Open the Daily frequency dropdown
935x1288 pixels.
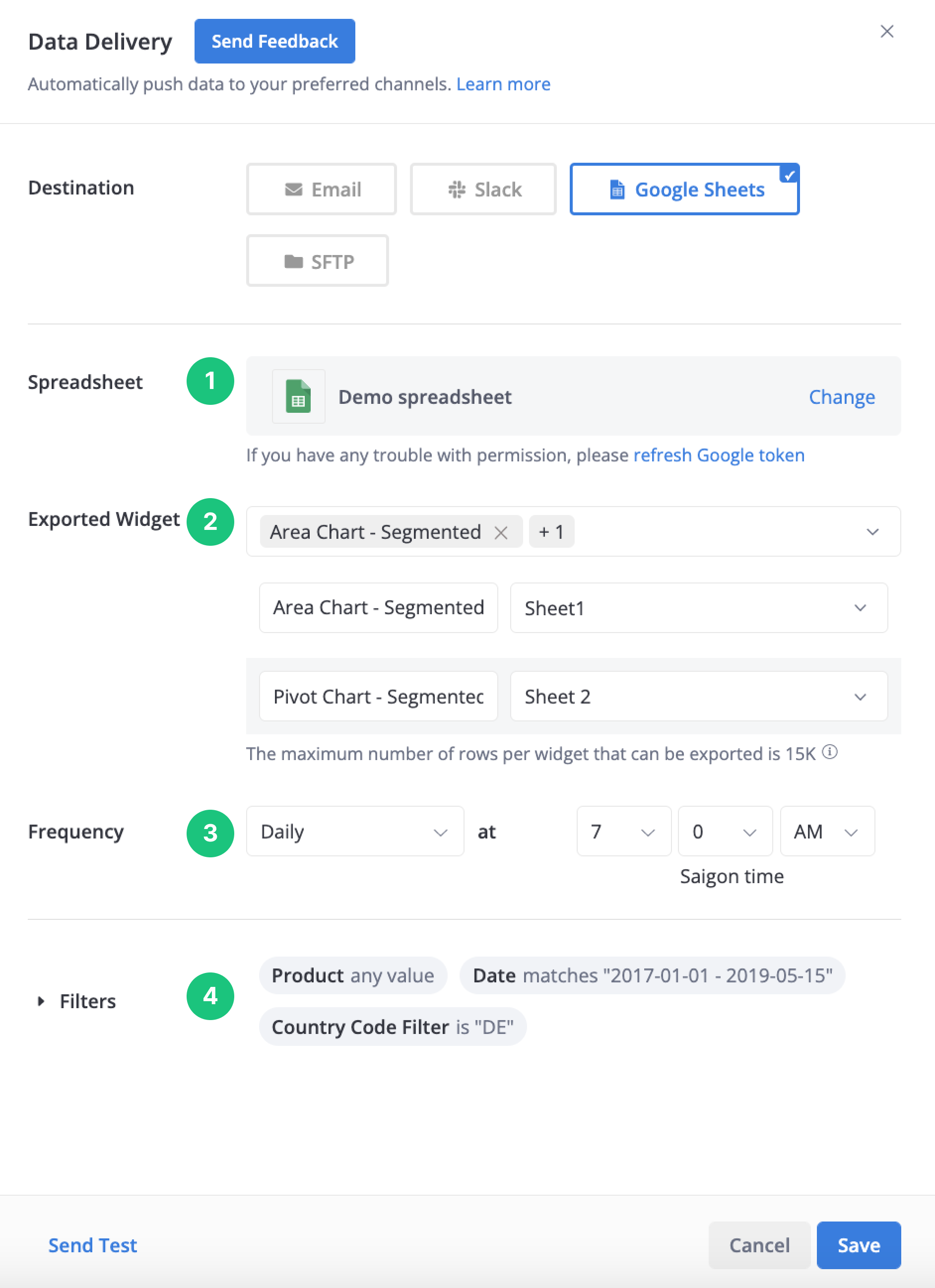coord(355,832)
